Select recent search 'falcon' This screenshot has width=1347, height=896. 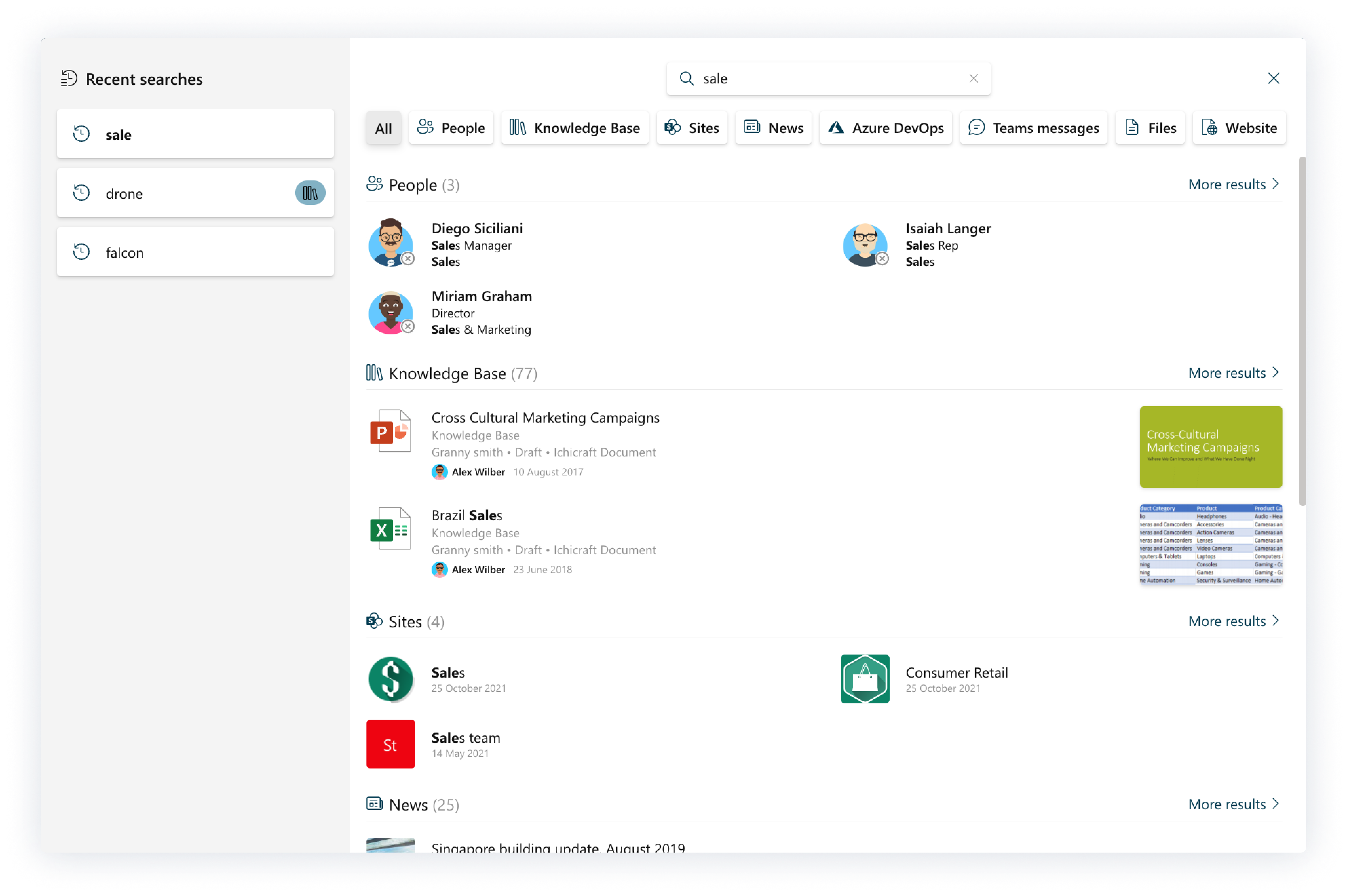195,253
